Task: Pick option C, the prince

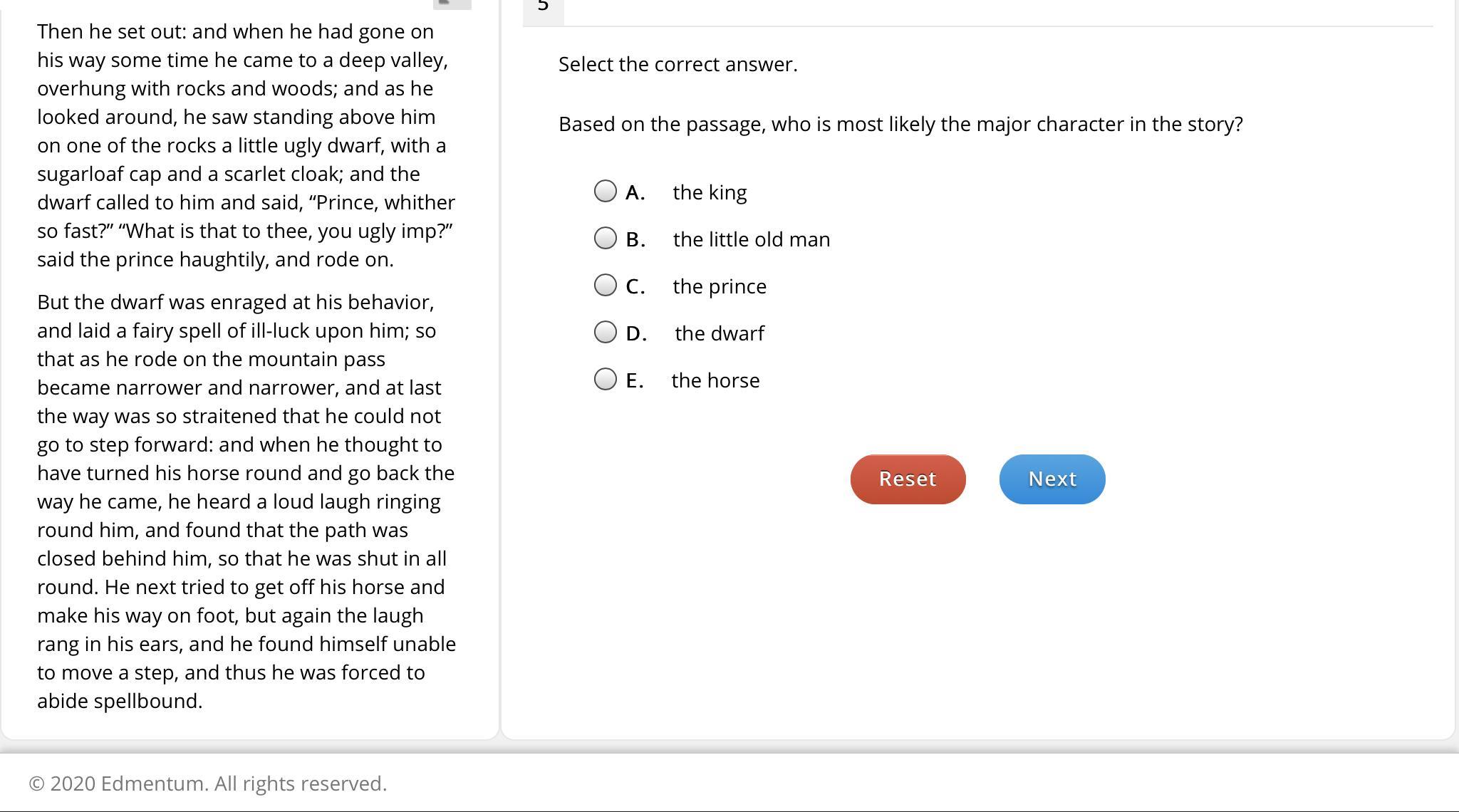Action: click(x=606, y=285)
